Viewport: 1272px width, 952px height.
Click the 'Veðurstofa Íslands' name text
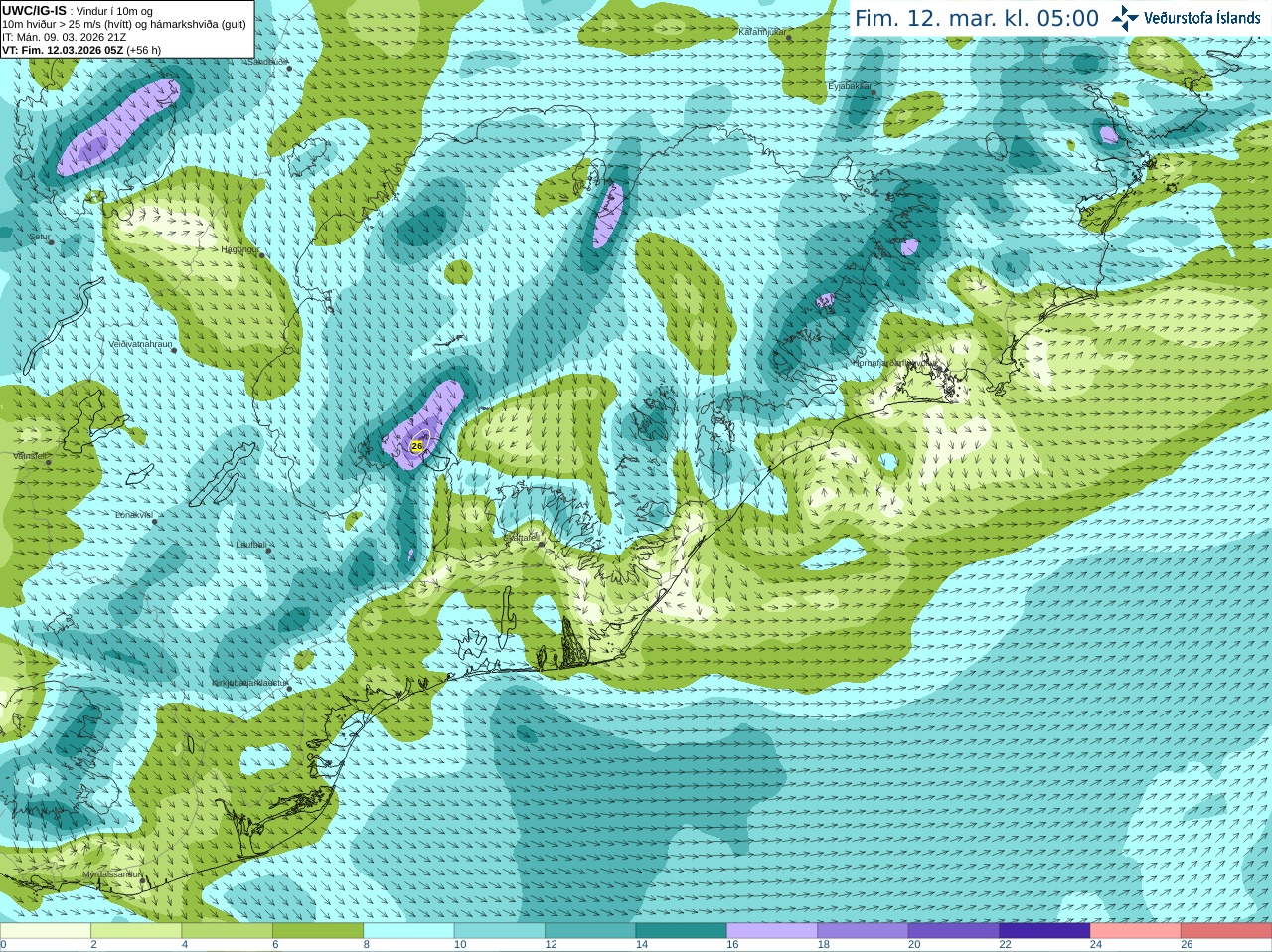pos(1202,18)
